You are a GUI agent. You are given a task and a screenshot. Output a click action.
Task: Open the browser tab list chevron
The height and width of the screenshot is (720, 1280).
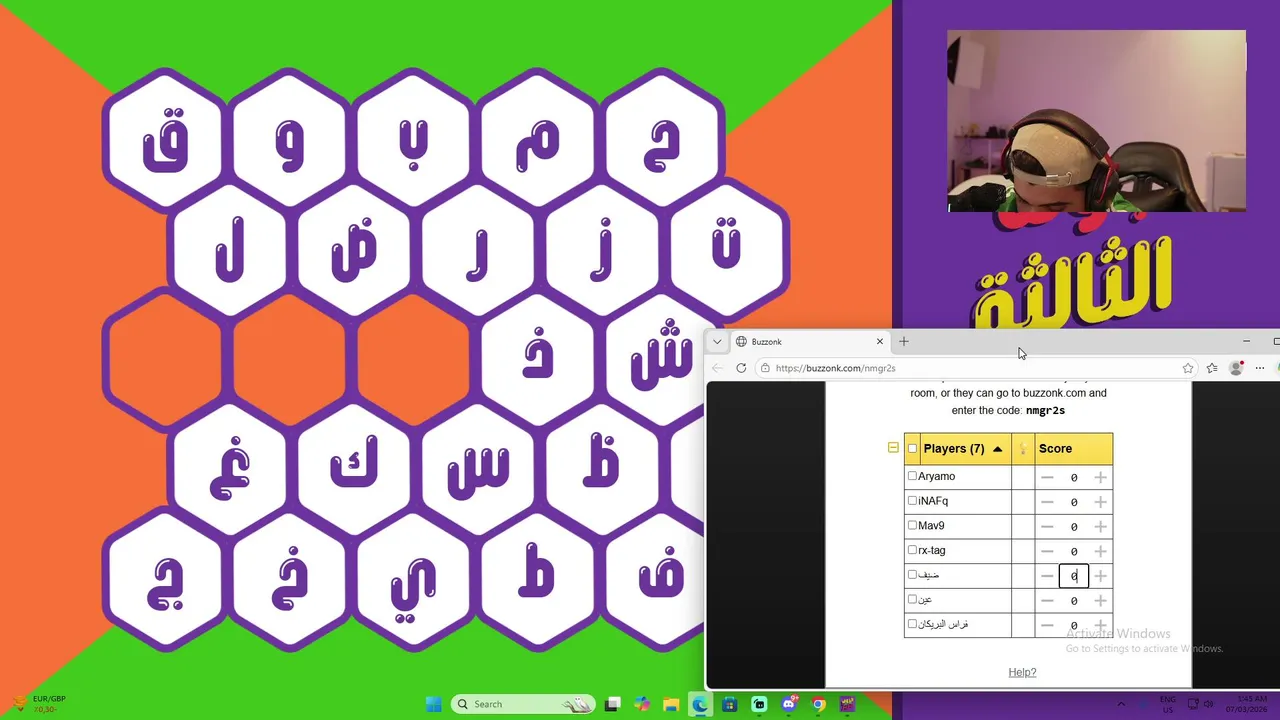pos(717,342)
